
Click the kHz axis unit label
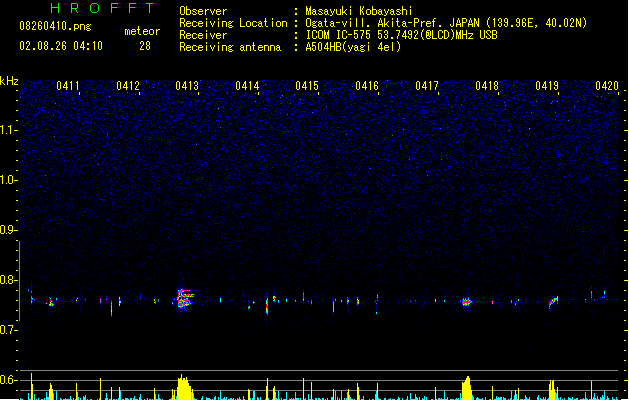pos(9,81)
